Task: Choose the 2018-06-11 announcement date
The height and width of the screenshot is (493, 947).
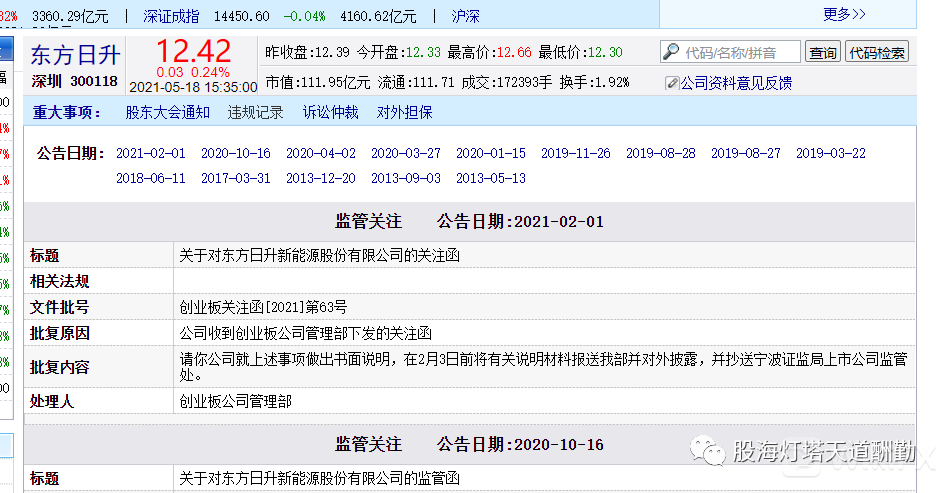Action: pyautogui.click(x=151, y=178)
